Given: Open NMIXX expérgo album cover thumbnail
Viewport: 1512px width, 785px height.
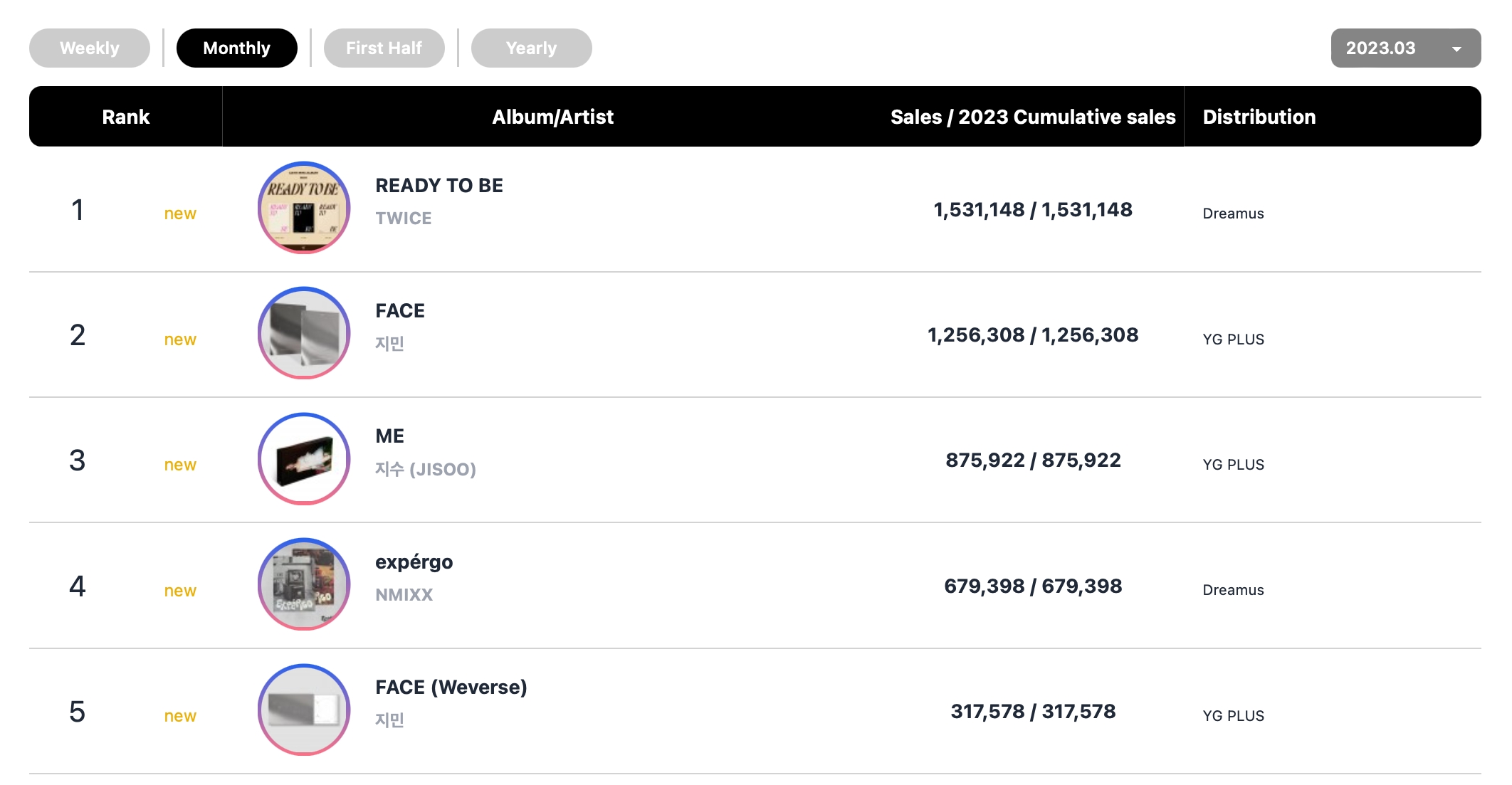Looking at the screenshot, I should [x=304, y=584].
